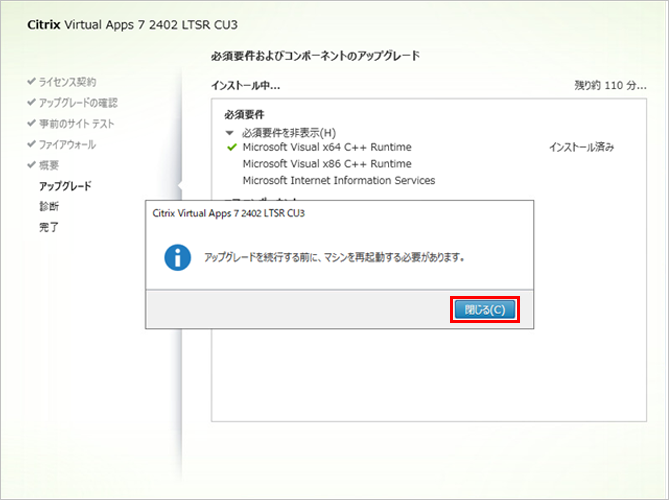This screenshot has width=669, height=500.
Task: Click the dialog title bar text
Action: (227, 213)
